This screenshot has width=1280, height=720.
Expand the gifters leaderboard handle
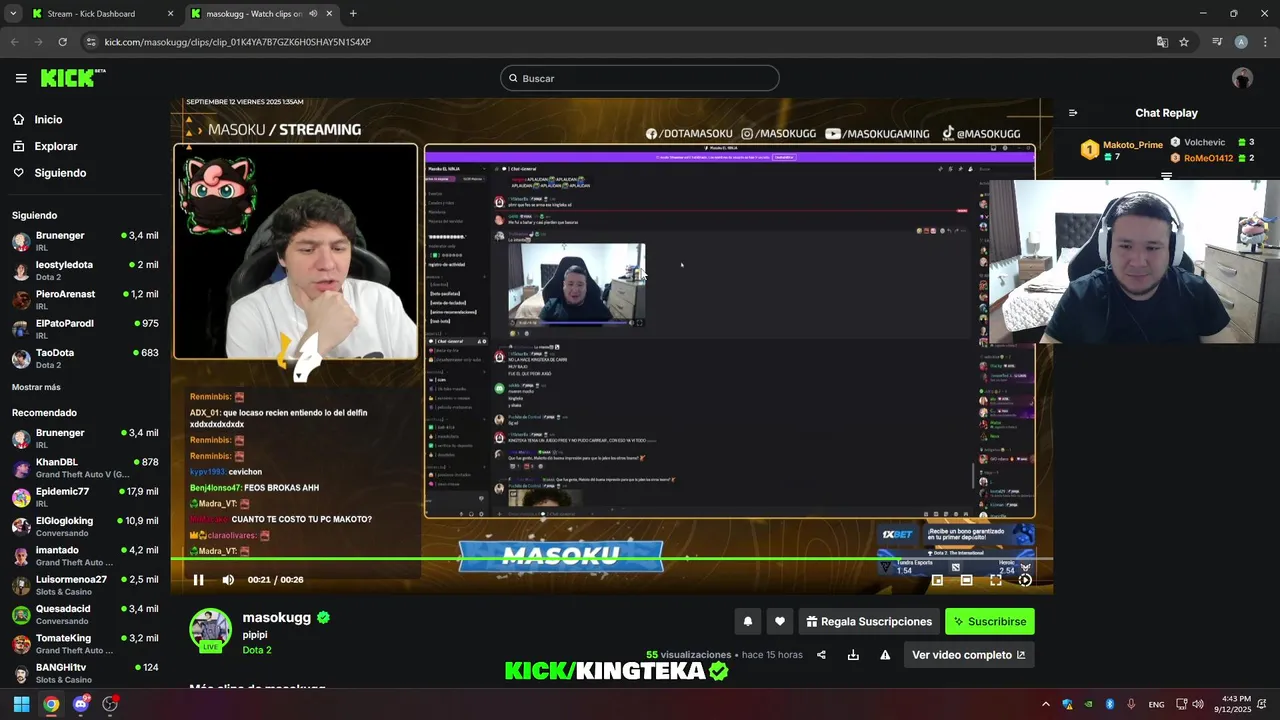1166,176
